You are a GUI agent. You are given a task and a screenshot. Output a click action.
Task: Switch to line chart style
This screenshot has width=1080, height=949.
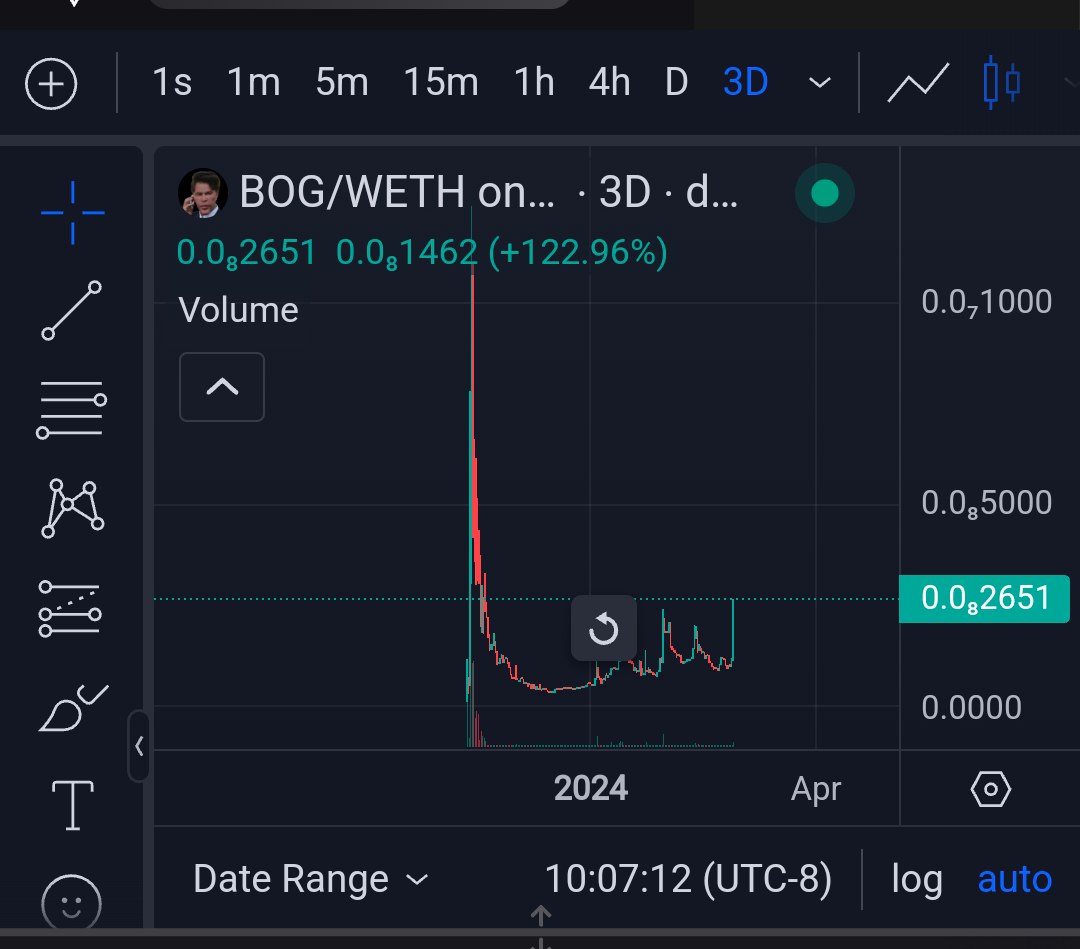[918, 83]
